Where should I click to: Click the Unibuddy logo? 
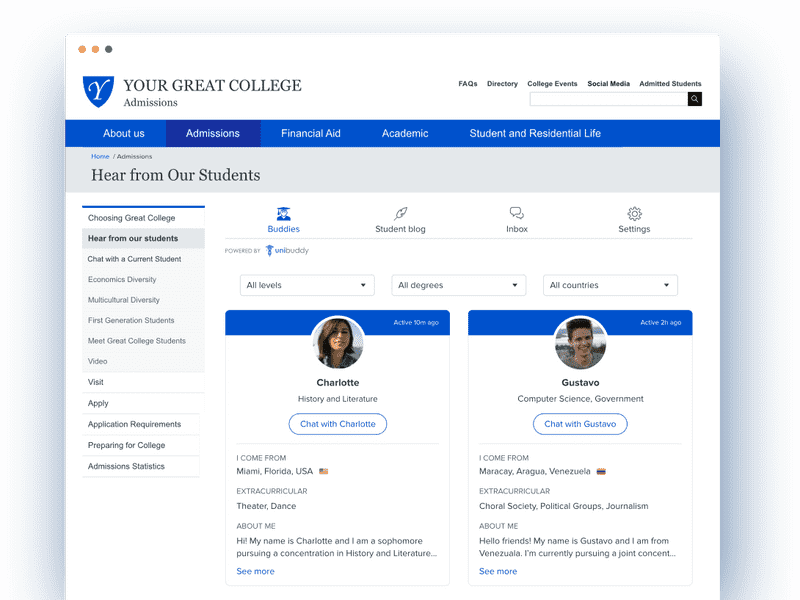(287, 251)
